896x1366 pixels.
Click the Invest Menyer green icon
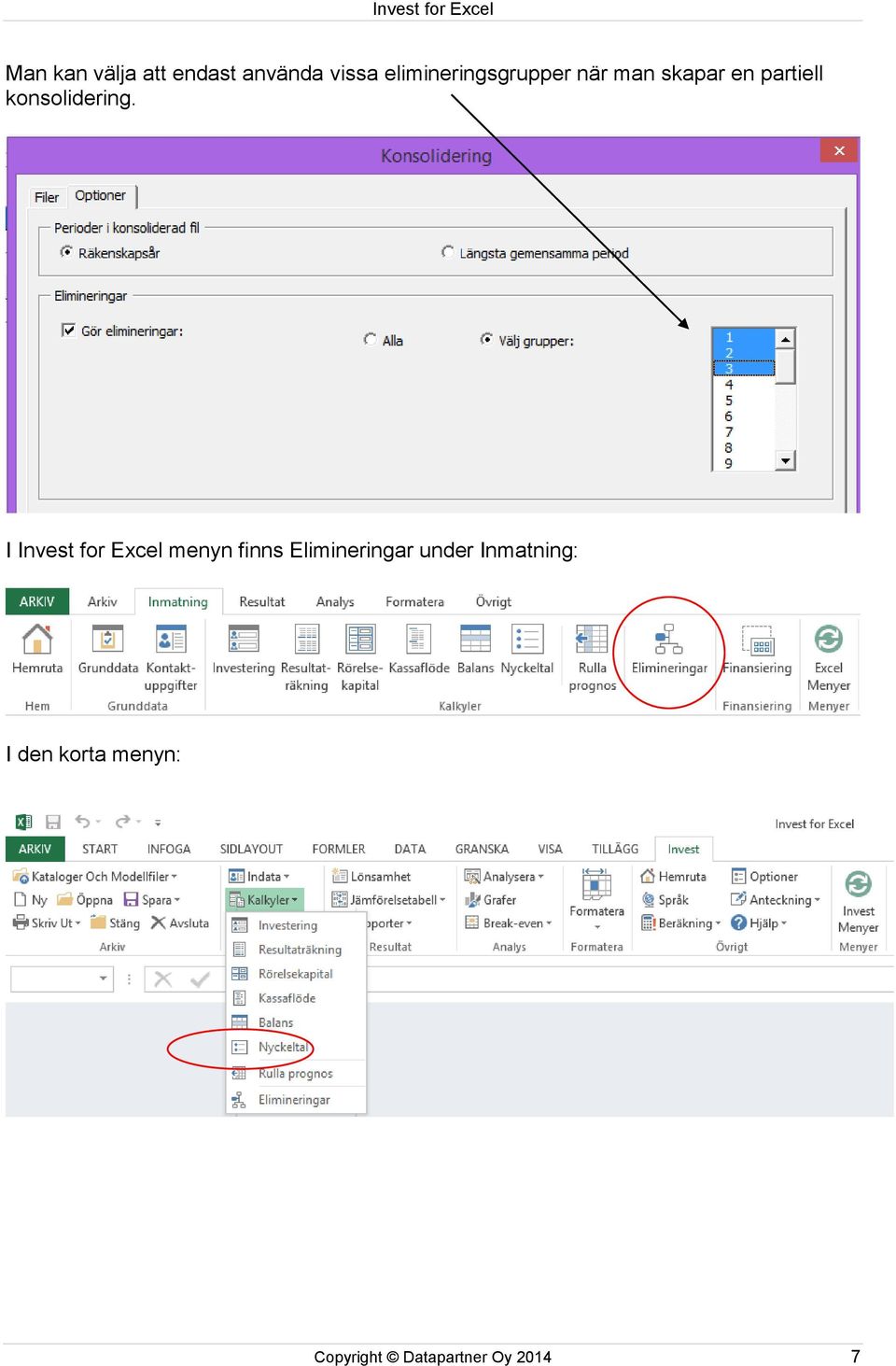pyautogui.click(x=858, y=883)
